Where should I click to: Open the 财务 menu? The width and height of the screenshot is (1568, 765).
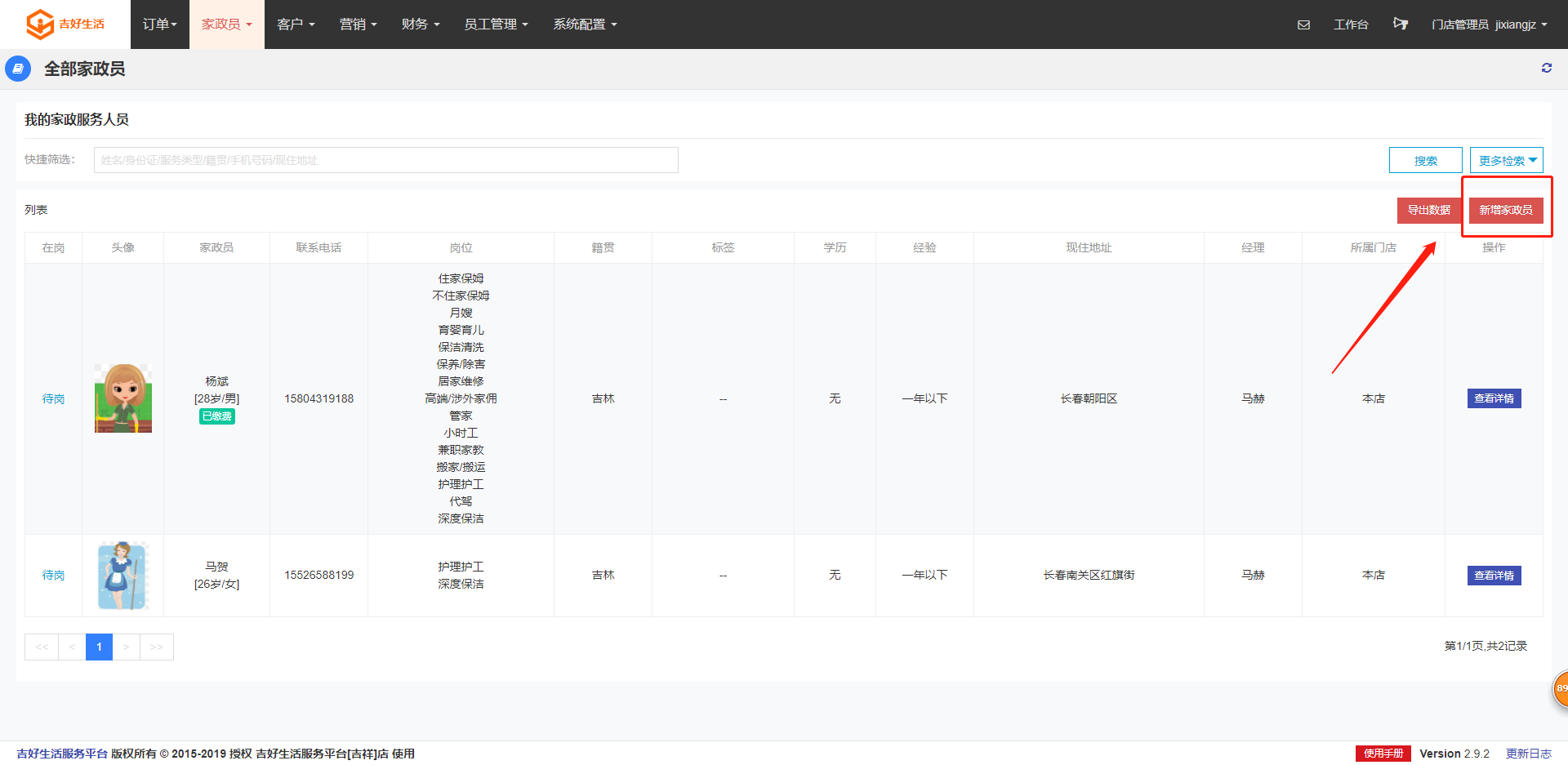(420, 24)
